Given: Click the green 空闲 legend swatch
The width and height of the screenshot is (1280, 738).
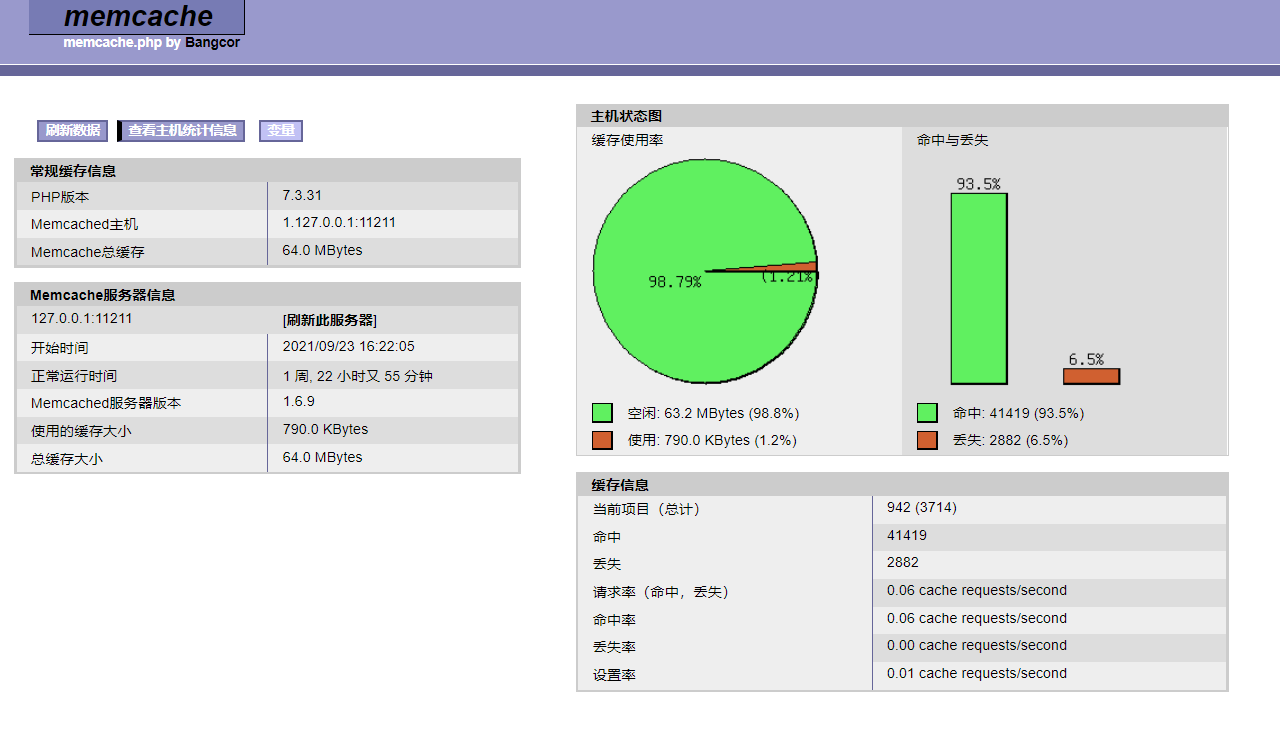Looking at the screenshot, I should 602,413.
